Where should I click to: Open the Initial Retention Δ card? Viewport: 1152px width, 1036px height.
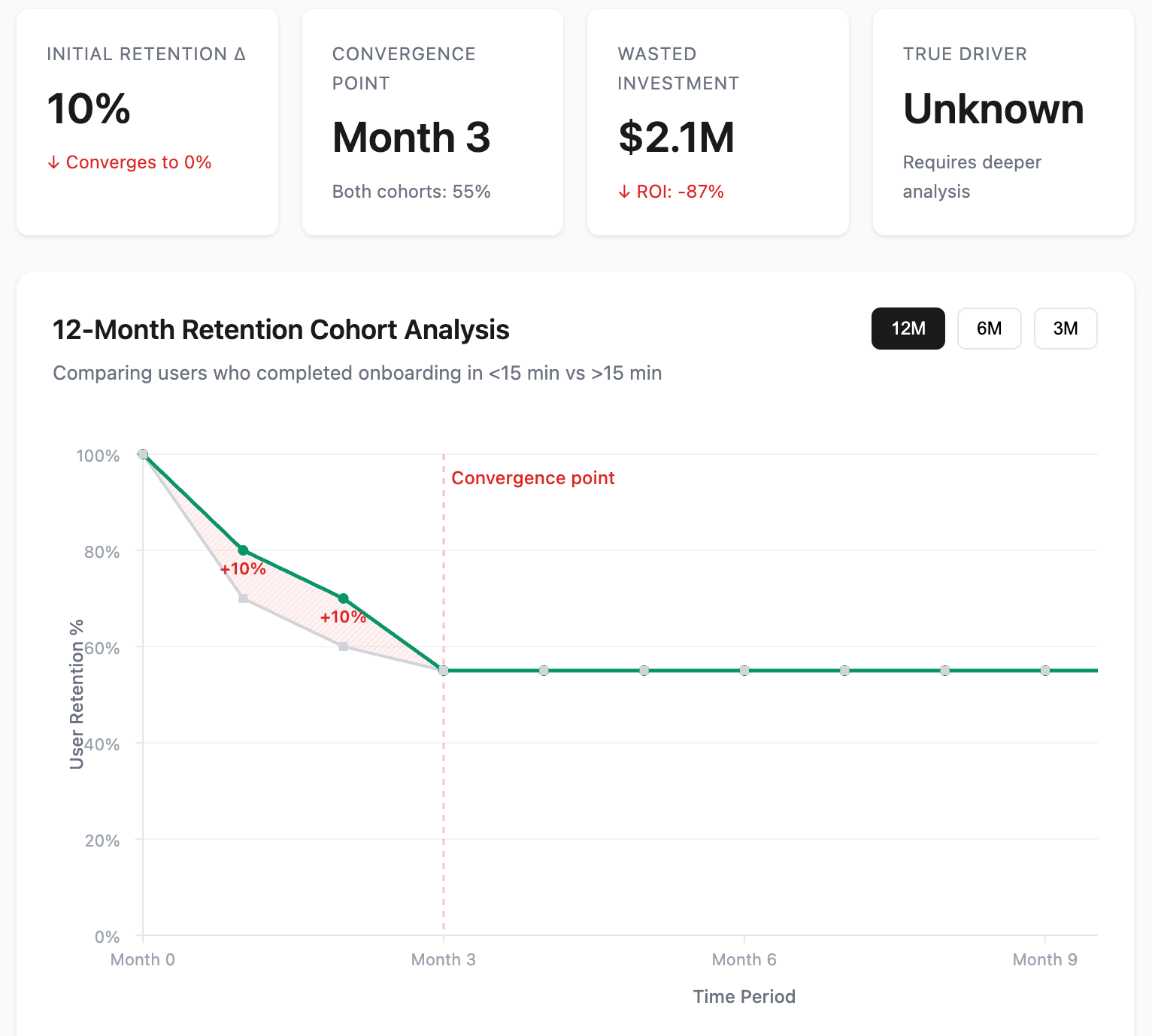click(147, 123)
